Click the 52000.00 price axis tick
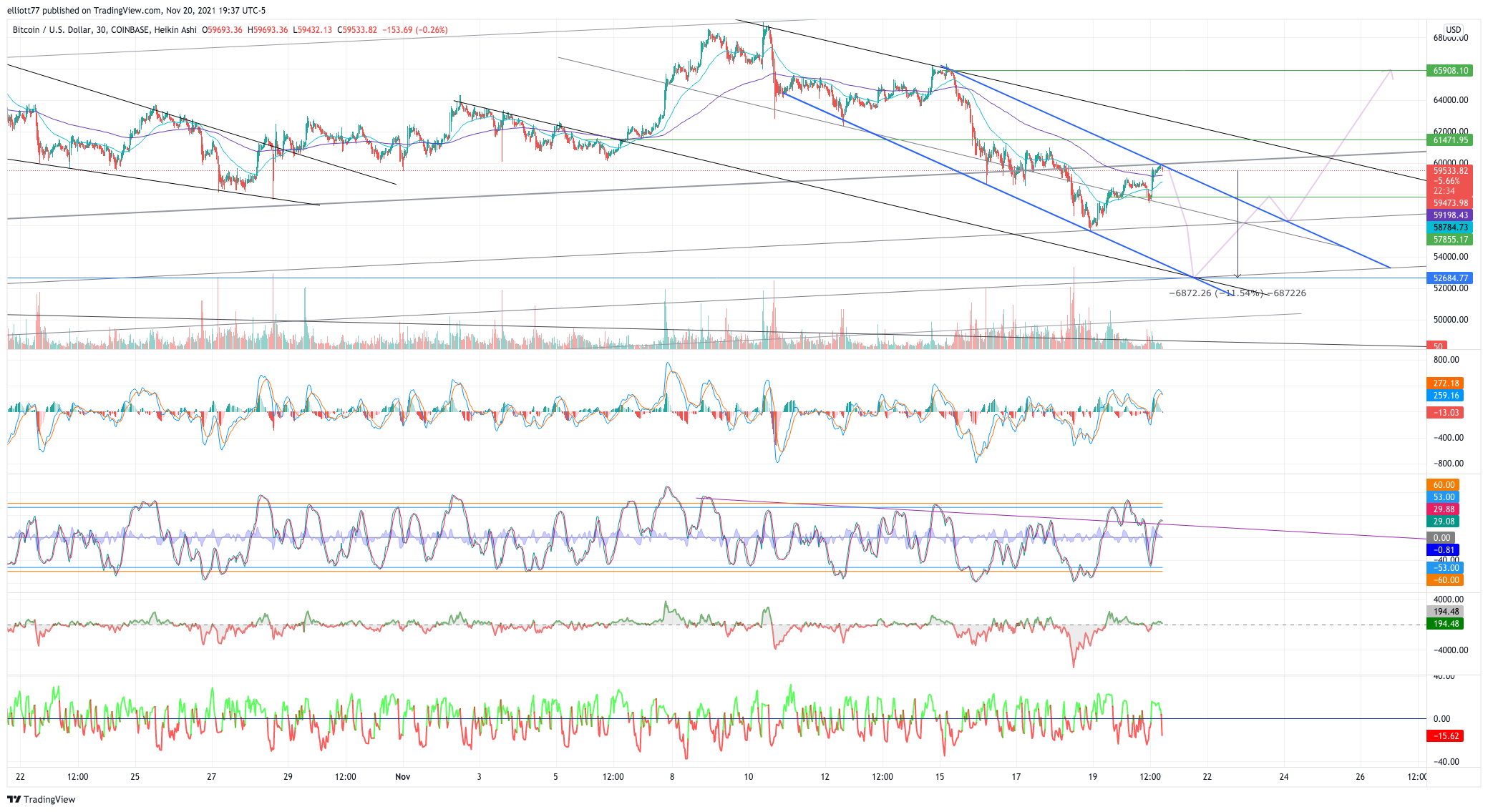Viewport: 1488px width, 812px height. pyautogui.click(x=1451, y=288)
